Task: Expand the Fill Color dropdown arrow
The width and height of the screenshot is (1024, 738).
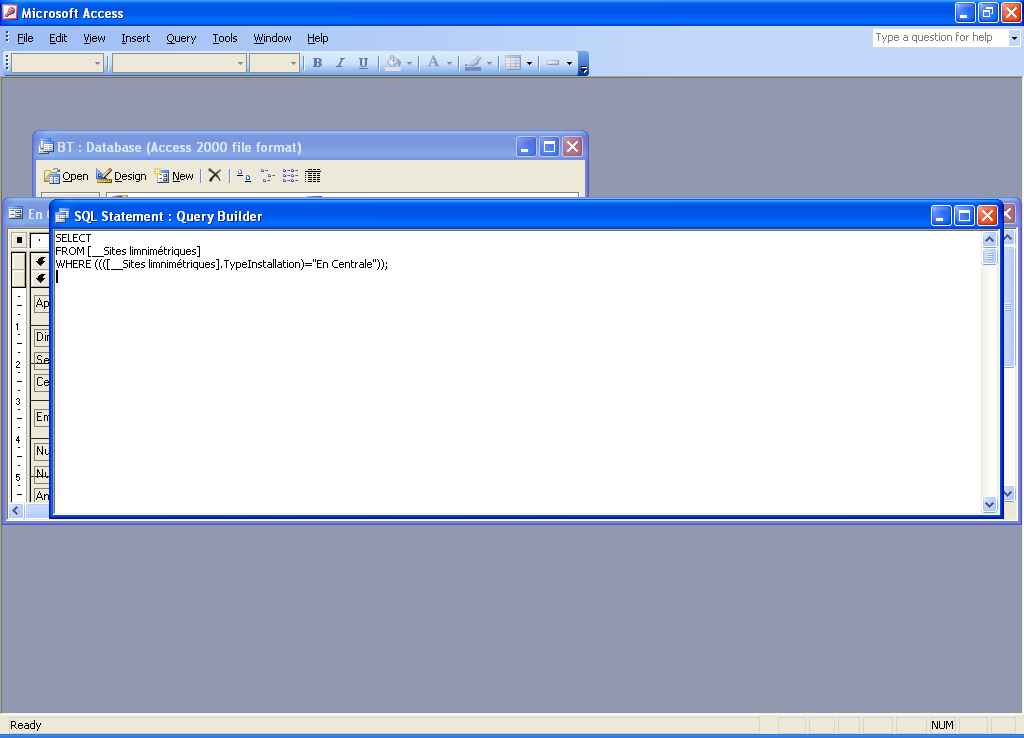Action: point(409,63)
